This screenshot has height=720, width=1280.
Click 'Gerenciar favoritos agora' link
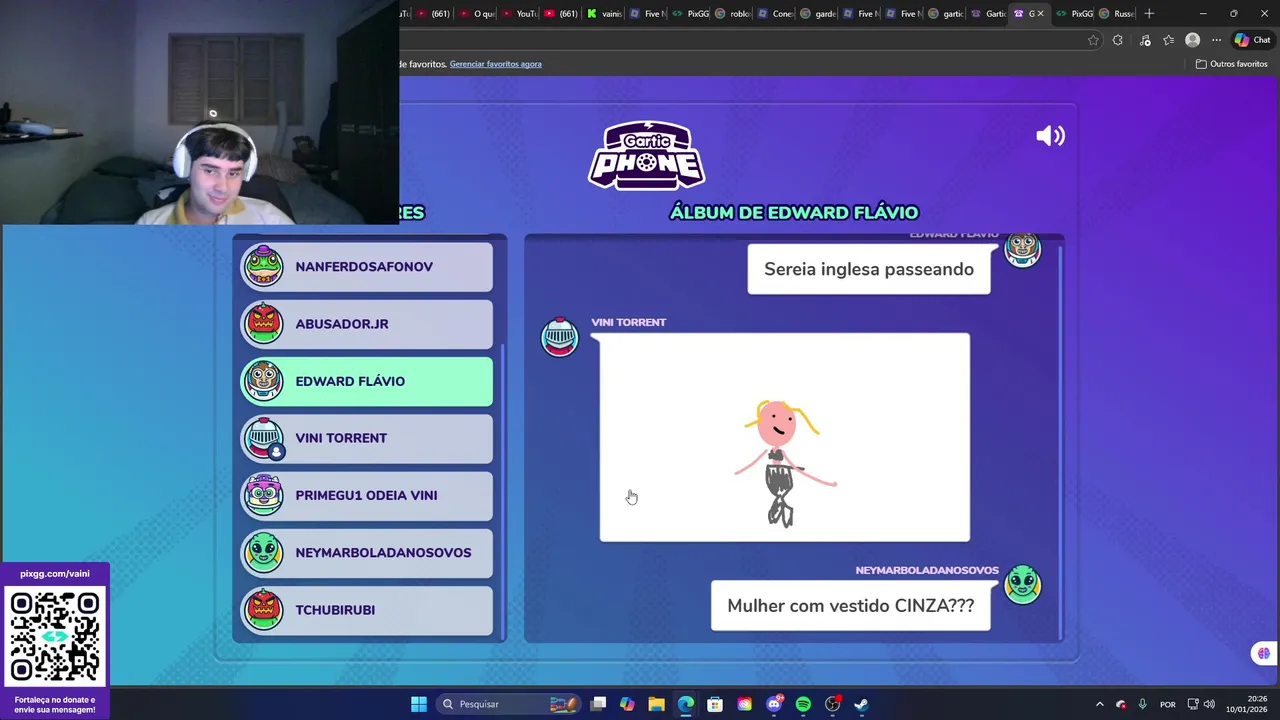click(x=495, y=64)
